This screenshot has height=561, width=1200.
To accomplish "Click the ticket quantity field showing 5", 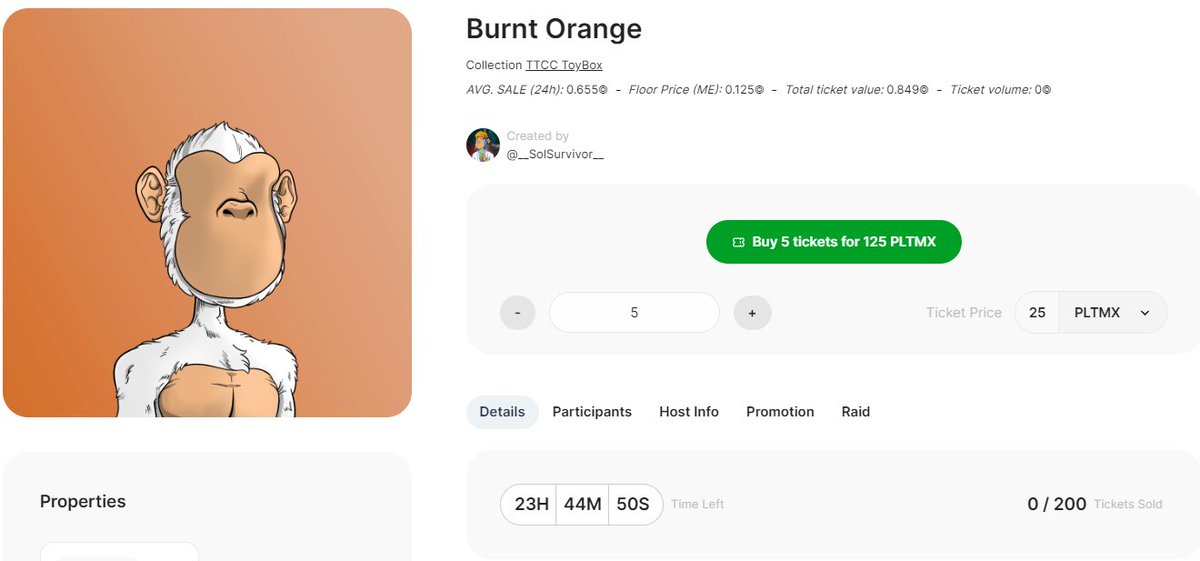I will [x=634, y=313].
